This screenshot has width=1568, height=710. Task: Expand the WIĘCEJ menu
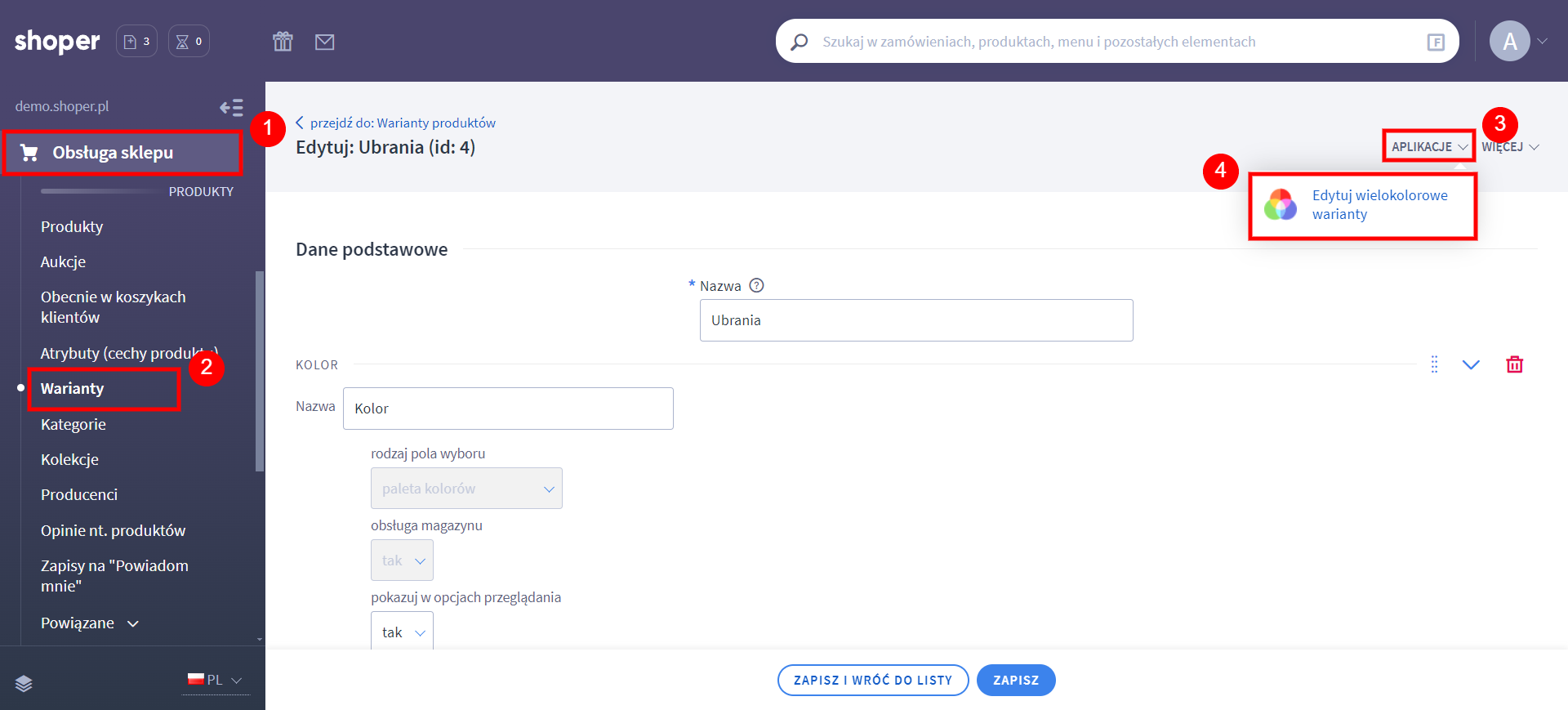pos(1510,147)
